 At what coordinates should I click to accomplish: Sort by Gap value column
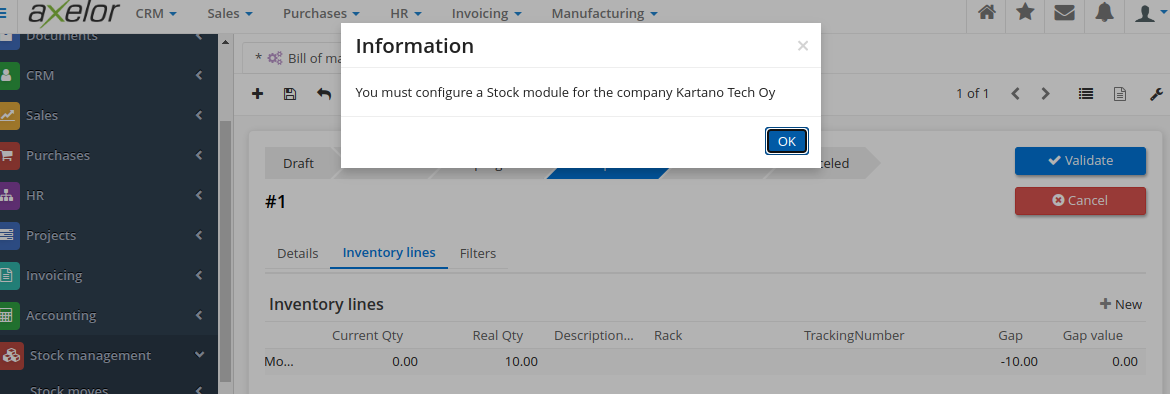tap(1092, 336)
